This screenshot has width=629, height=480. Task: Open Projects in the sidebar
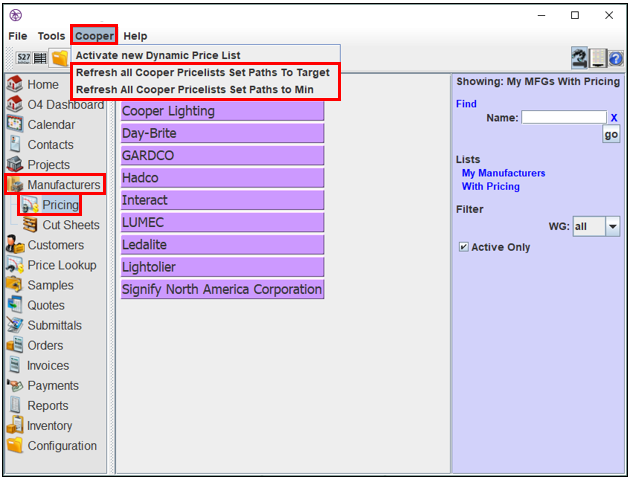click(x=39, y=164)
